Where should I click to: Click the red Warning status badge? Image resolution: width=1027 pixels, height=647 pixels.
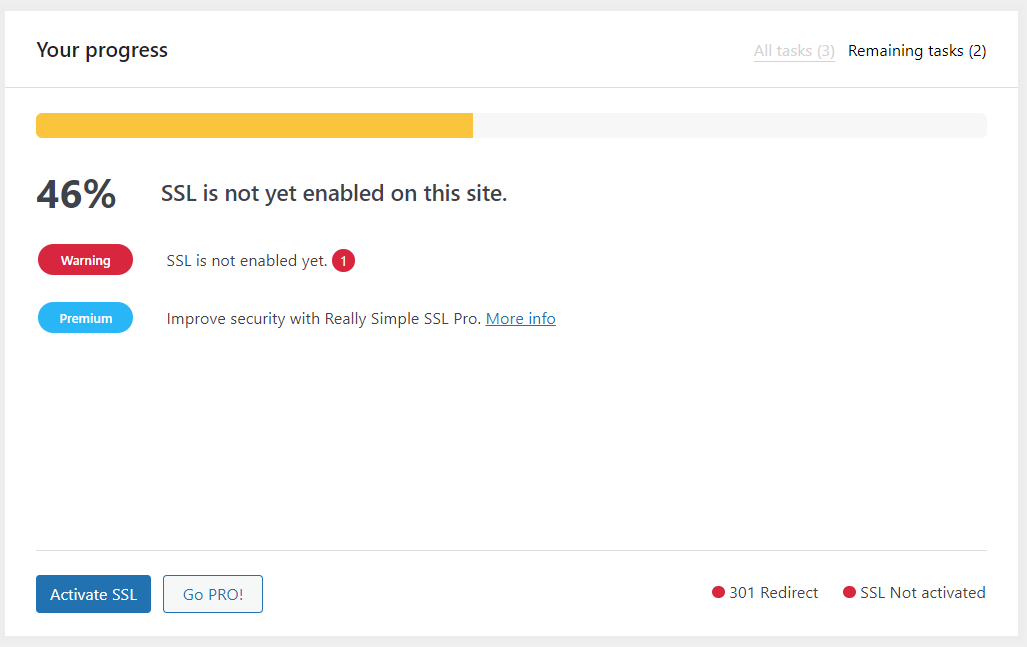point(85,259)
